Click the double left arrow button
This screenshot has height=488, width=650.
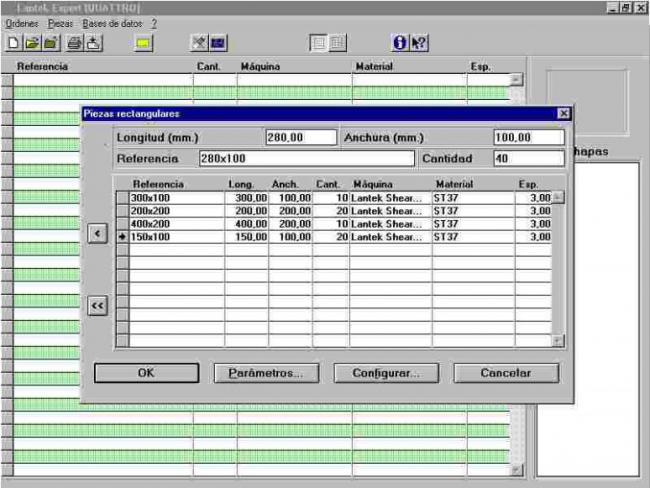tap(97, 306)
